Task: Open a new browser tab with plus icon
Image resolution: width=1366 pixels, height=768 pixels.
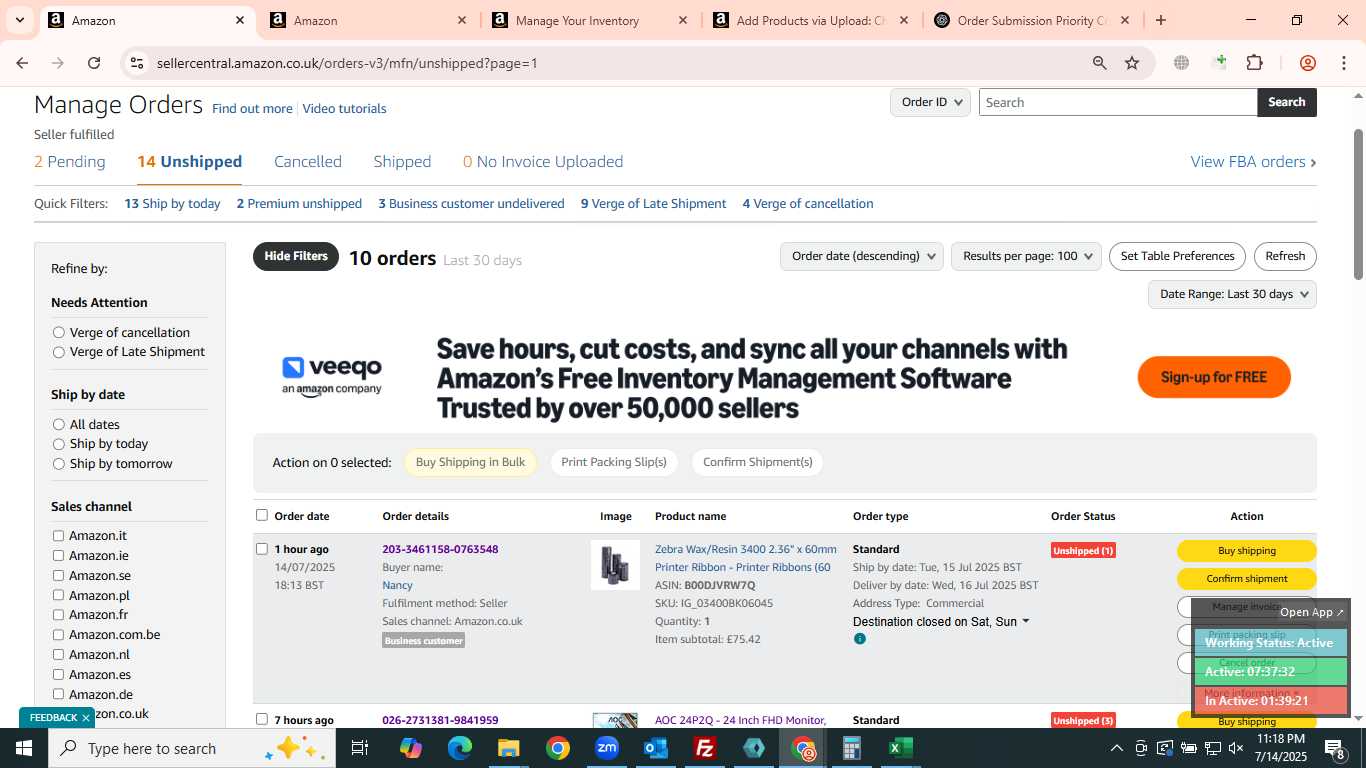Action: pyautogui.click(x=1160, y=20)
